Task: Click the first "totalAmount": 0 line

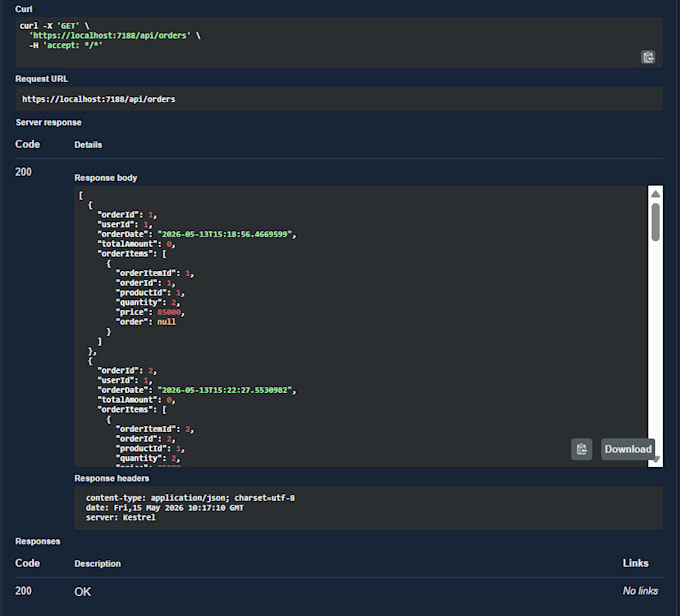Action: (136, 244)
